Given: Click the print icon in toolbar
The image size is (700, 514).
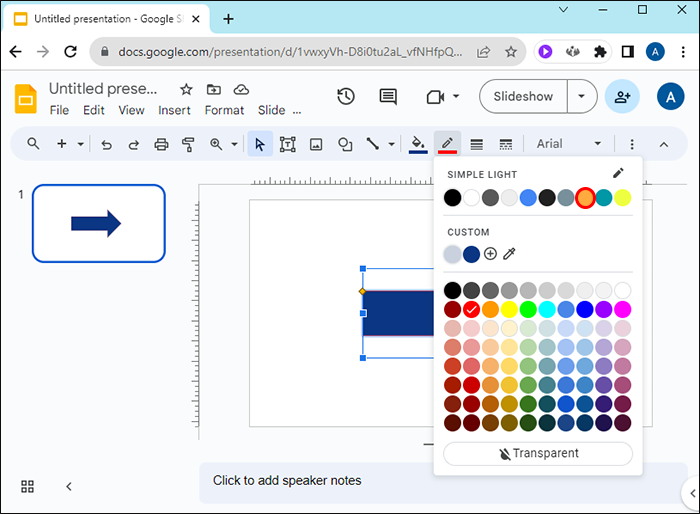Looking at the screenshot, I should pos(161,144).
